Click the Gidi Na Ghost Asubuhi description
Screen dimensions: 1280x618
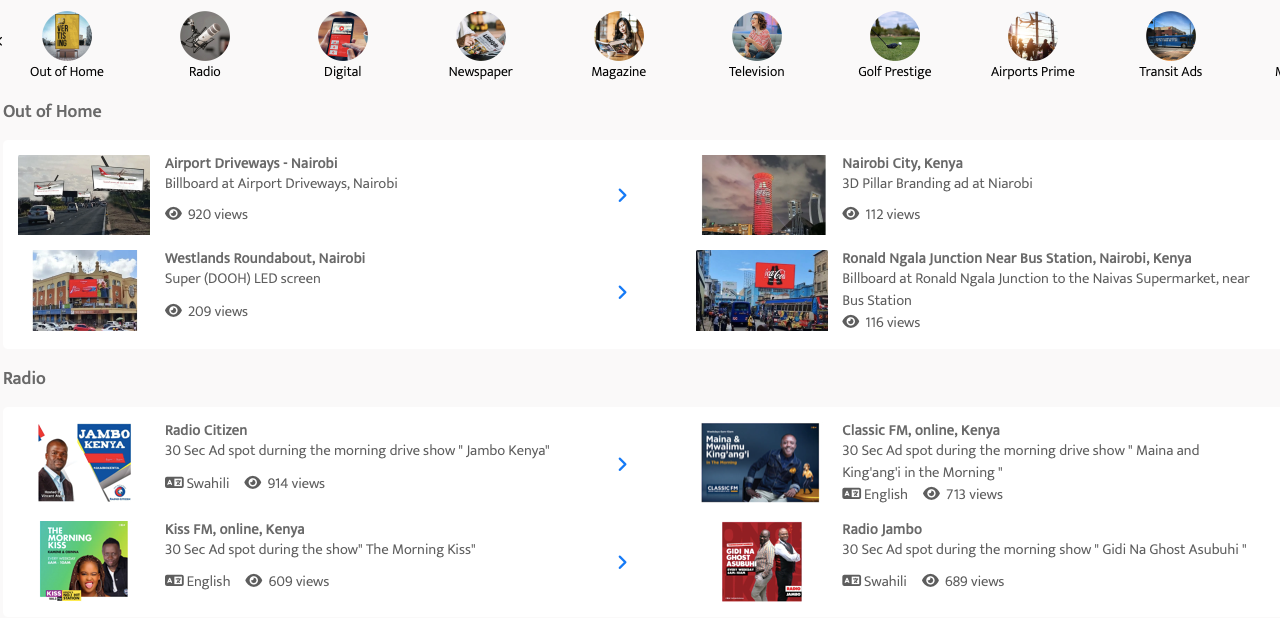point(1044,550)
